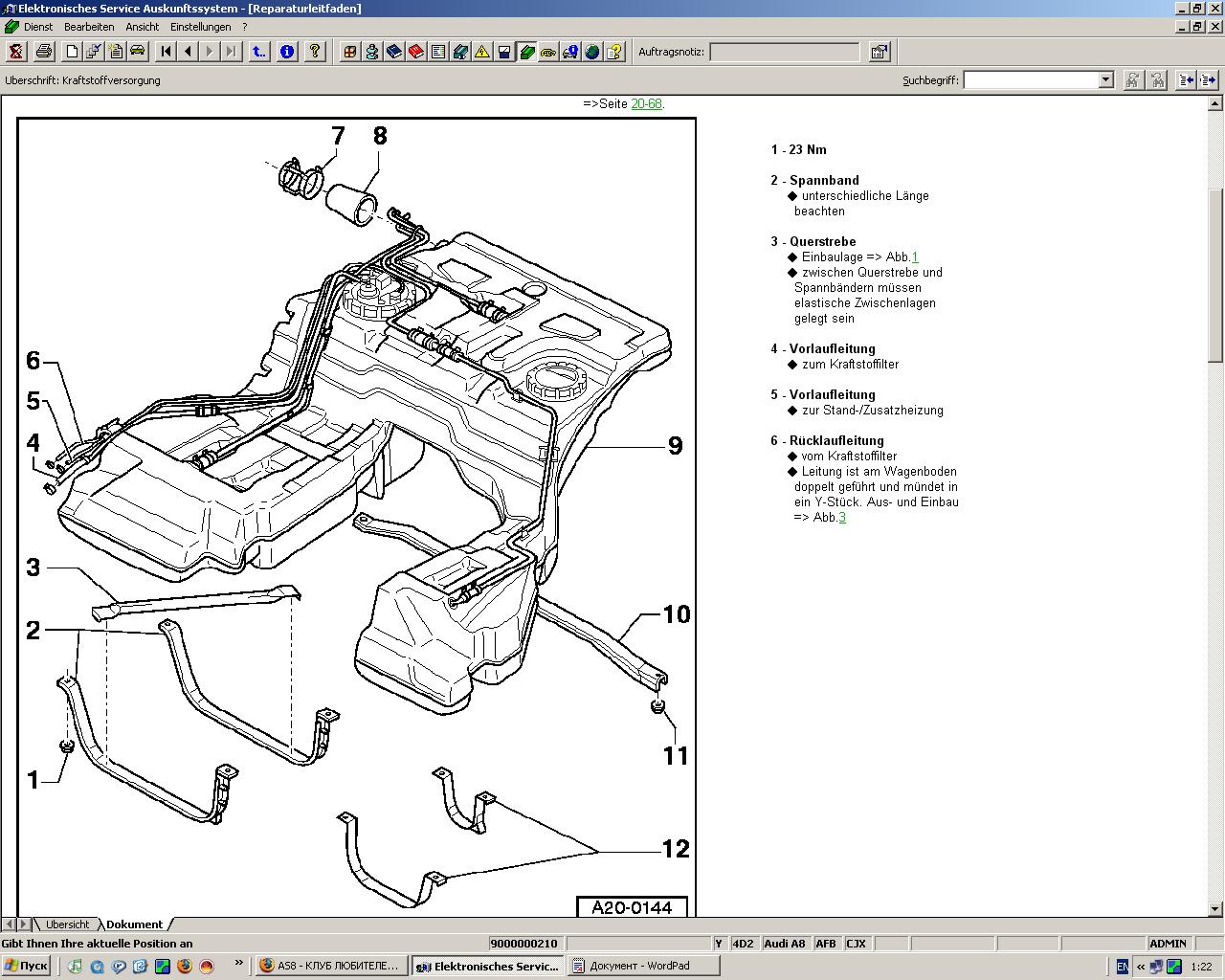Follow the page 20-68 link
Image resolution: width=1225 pixels, height=980 pixels.
(x=646, y=103)
